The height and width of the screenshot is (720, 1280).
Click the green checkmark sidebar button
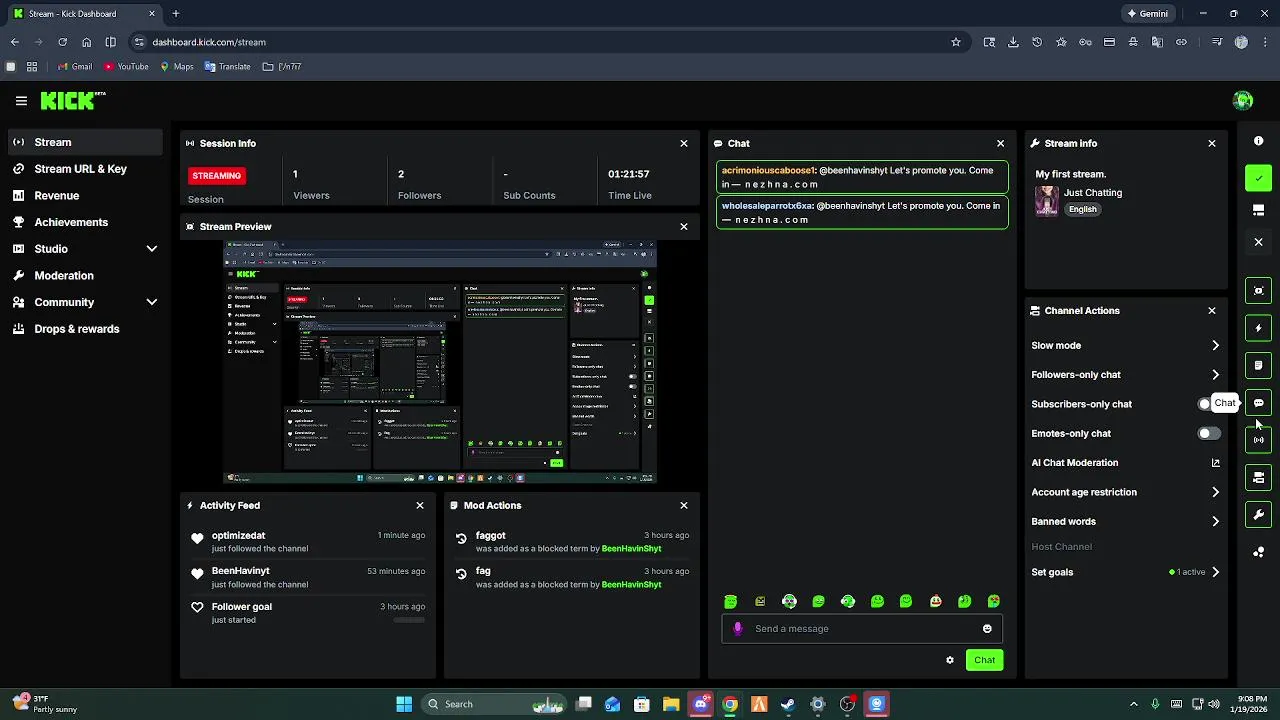pyautogui.click(x=1259, y=178)
